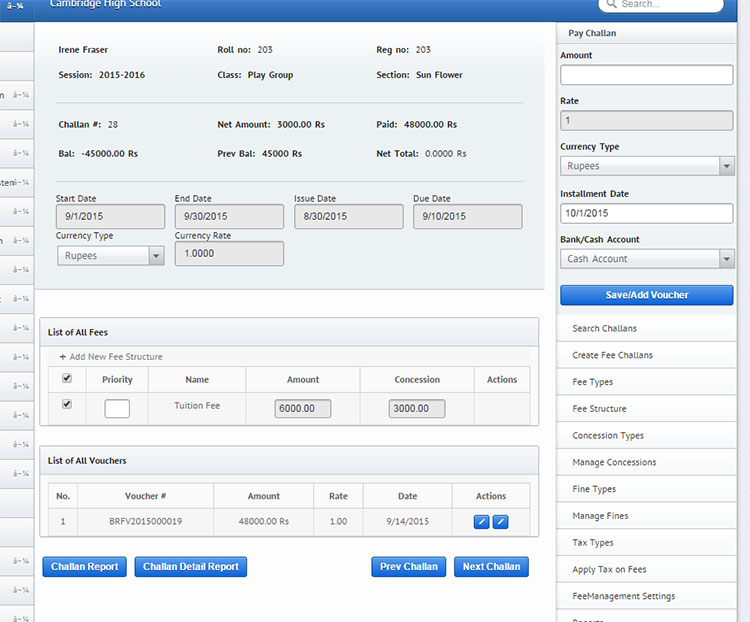Click the Voucher # column header
The width and height of the screenshot is (750, 622).
[145, 496]
